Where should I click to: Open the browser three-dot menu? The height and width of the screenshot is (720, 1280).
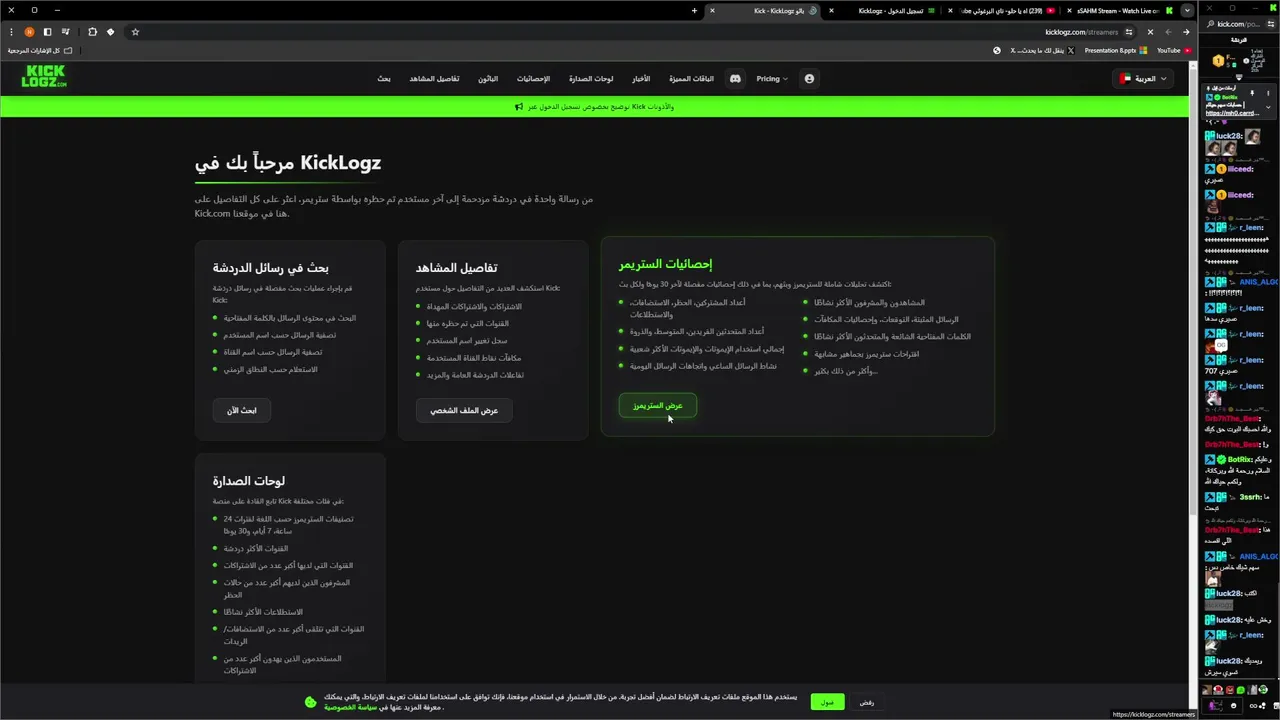click(x=11, y=32)
